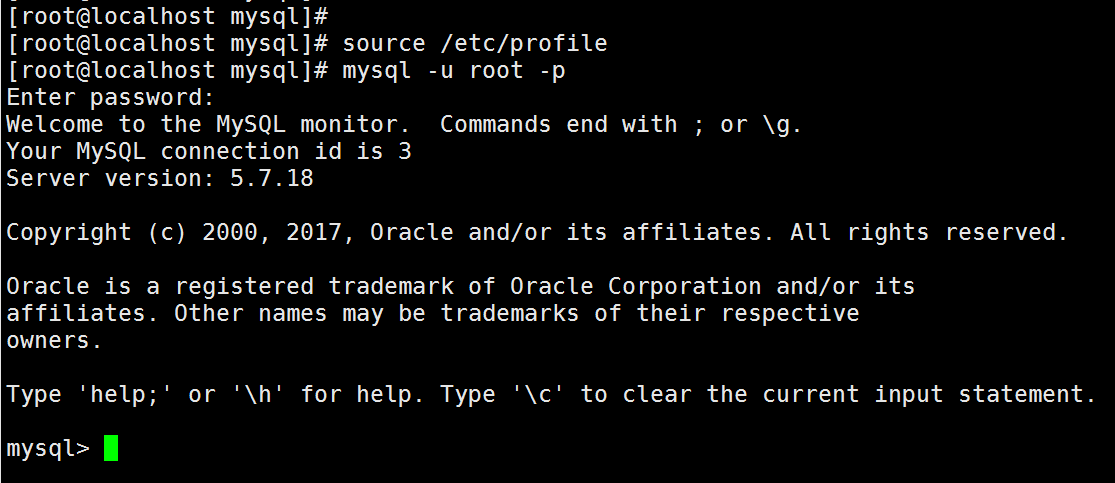Click the "All rights reserved." text
Screen dimensions: 1115x483
pyautogui.click(x=929, y=233)
